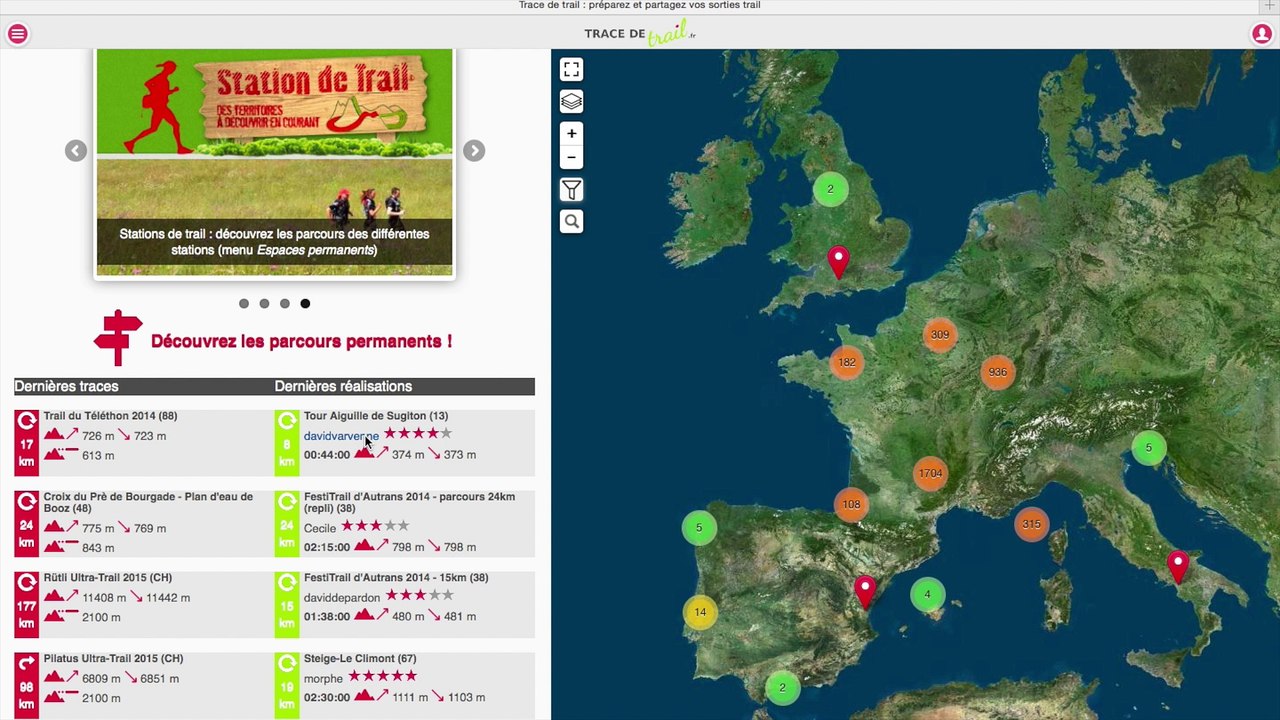Open the 1704 map cluster
The width and height of the screenshot is (1280, 720).
click(930, 473)
